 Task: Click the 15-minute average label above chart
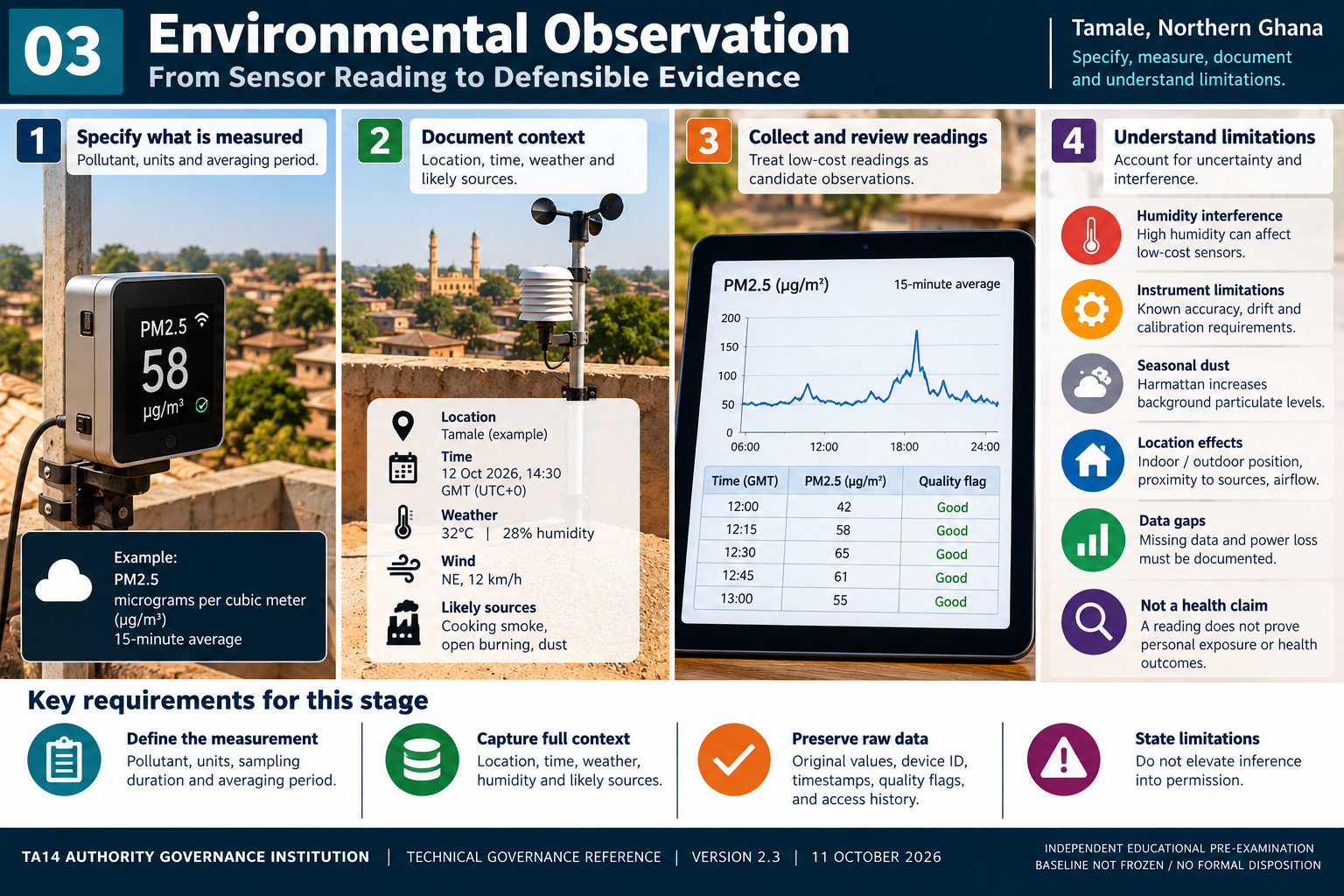[947, 284]
